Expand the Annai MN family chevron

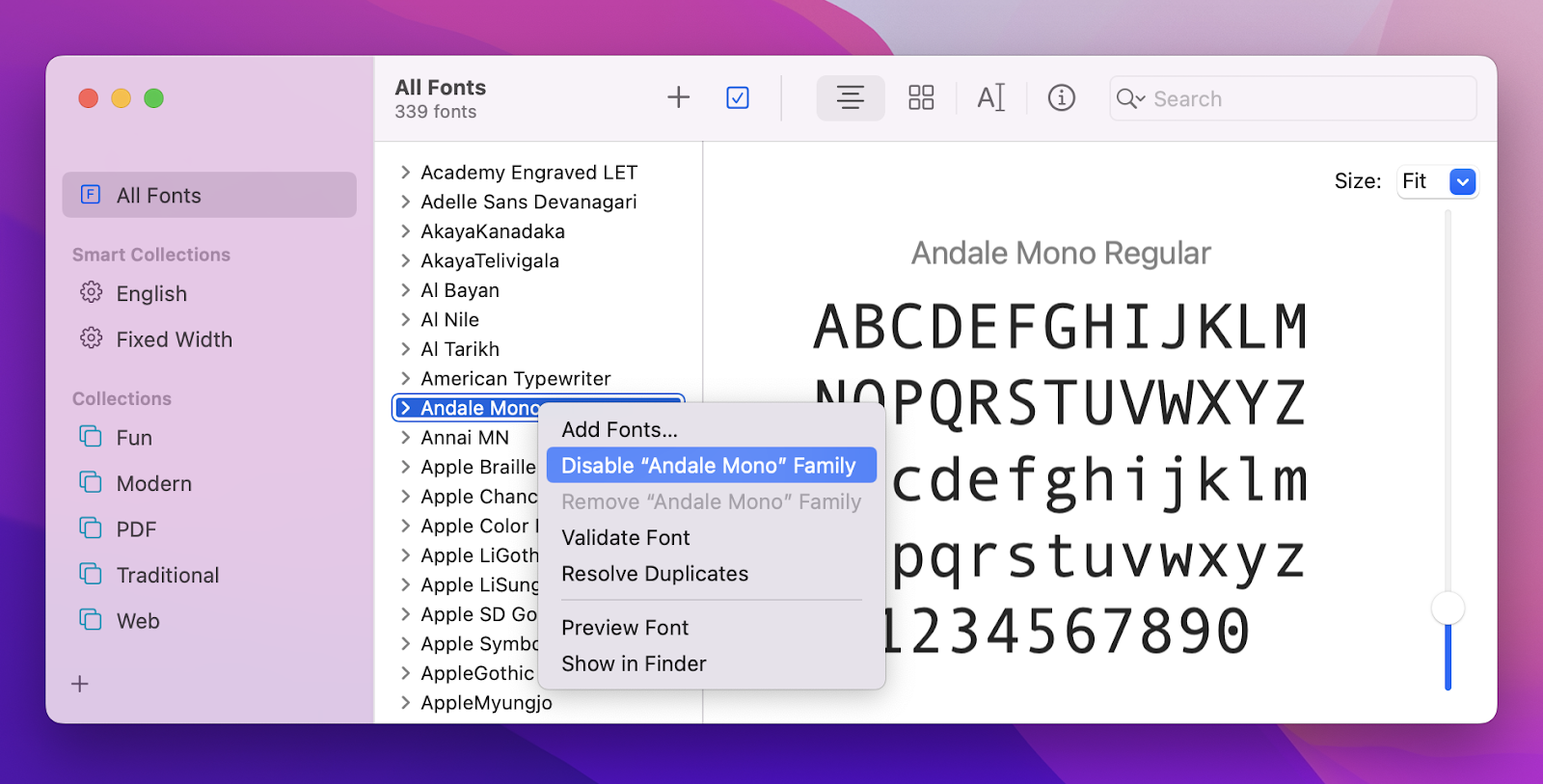tap(405, 437)
